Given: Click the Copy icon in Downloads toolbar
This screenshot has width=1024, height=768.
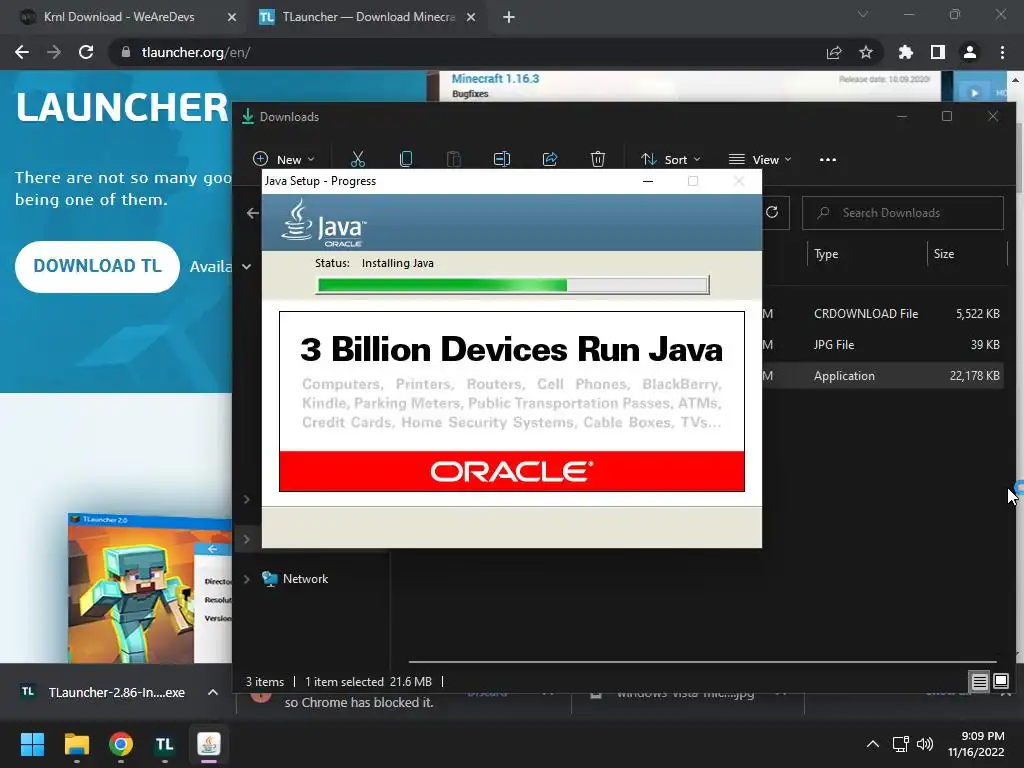Looking at the screenshot, I should [x=406, y=159].
